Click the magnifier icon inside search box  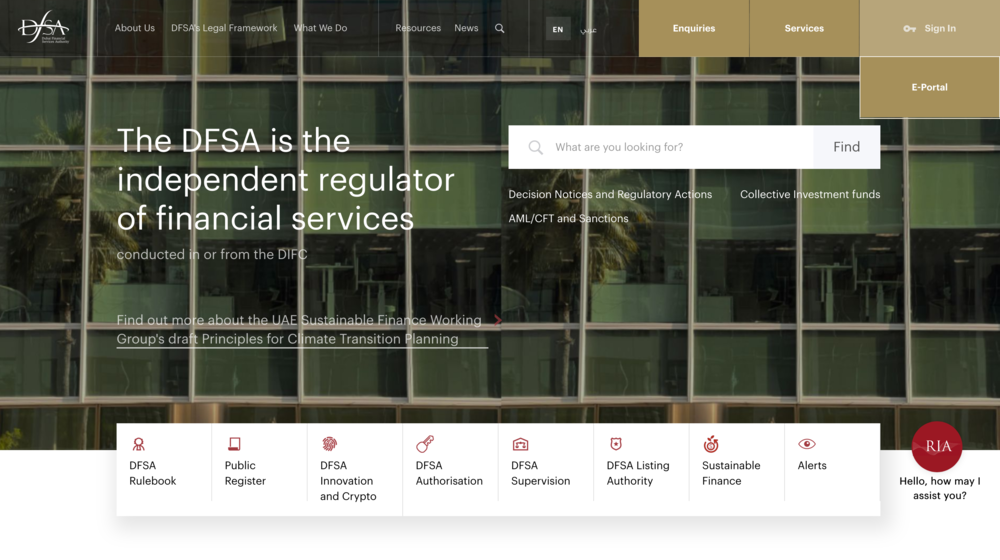(x=536, y=147)
